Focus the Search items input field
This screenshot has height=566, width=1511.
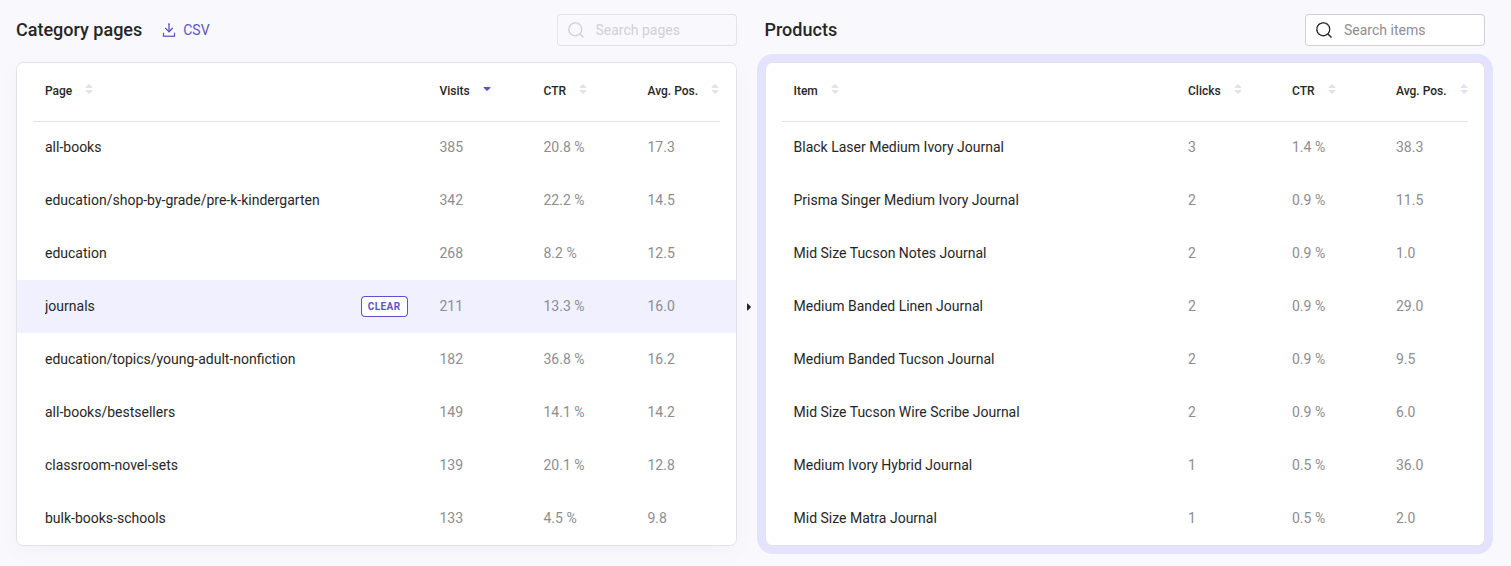coord(1407,30)
